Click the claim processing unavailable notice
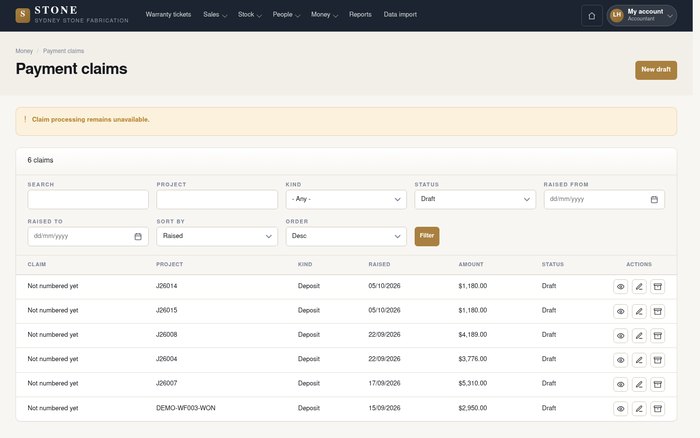 346,121
